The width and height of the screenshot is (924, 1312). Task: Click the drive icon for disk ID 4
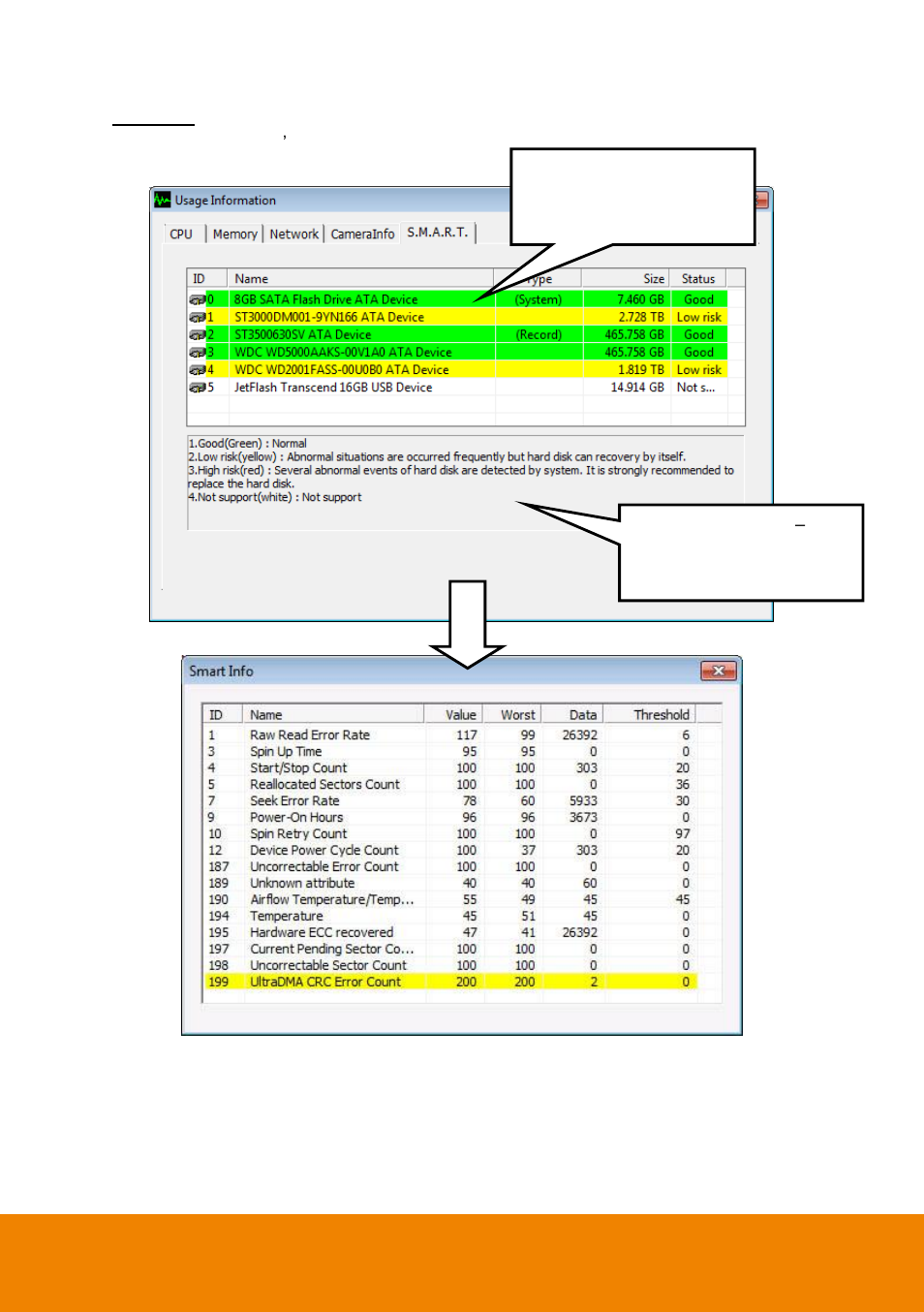[197, 369]
